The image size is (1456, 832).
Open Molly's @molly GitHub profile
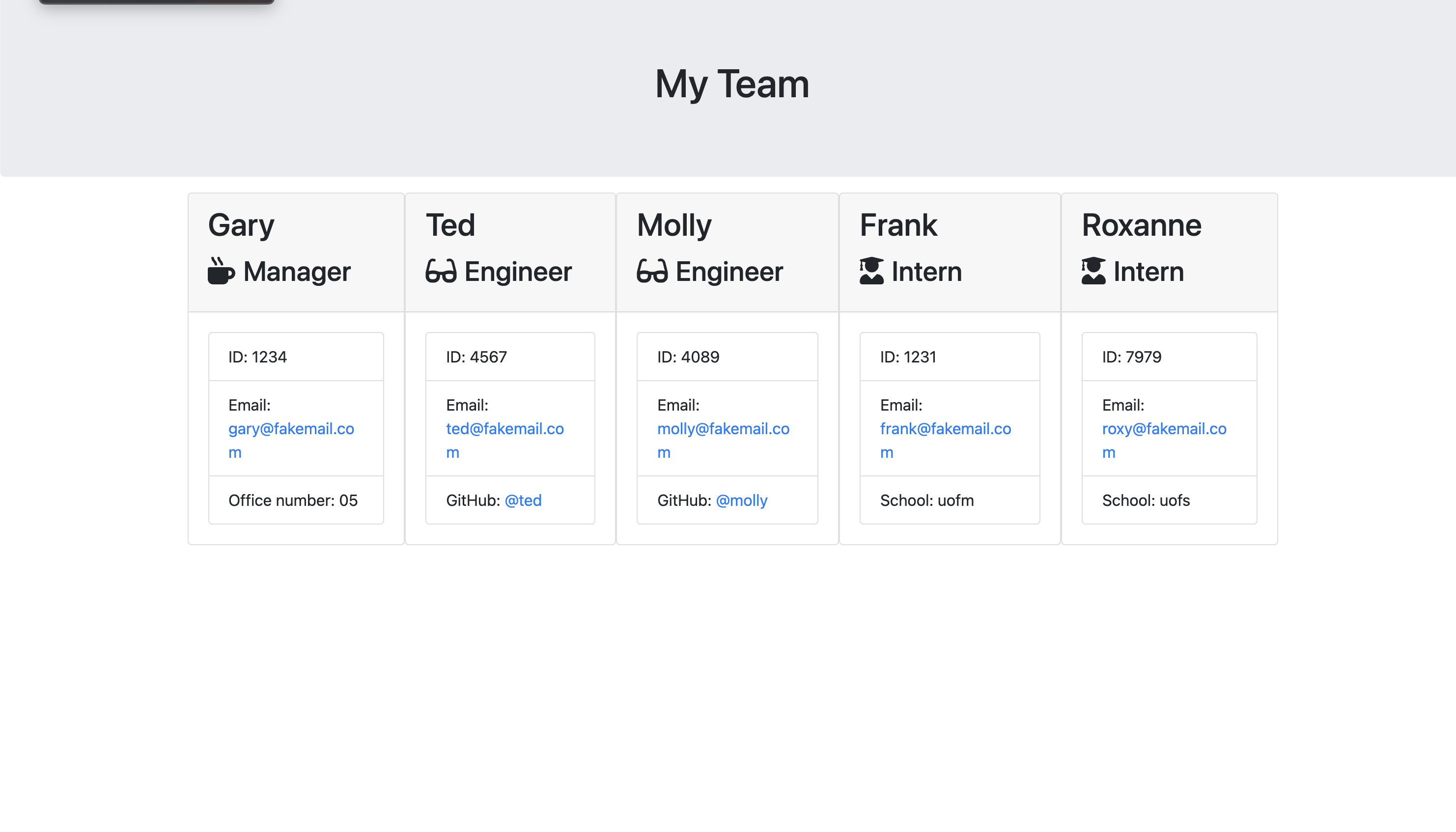click(741, 500)
